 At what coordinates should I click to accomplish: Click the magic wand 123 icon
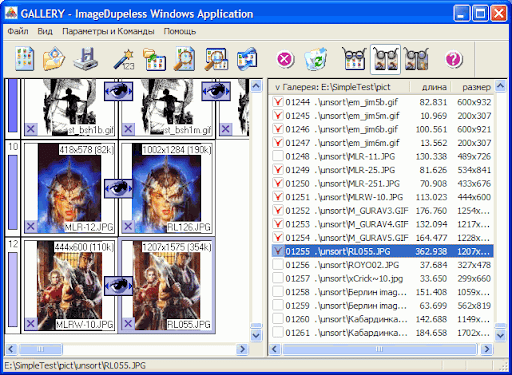click(124, 60)
